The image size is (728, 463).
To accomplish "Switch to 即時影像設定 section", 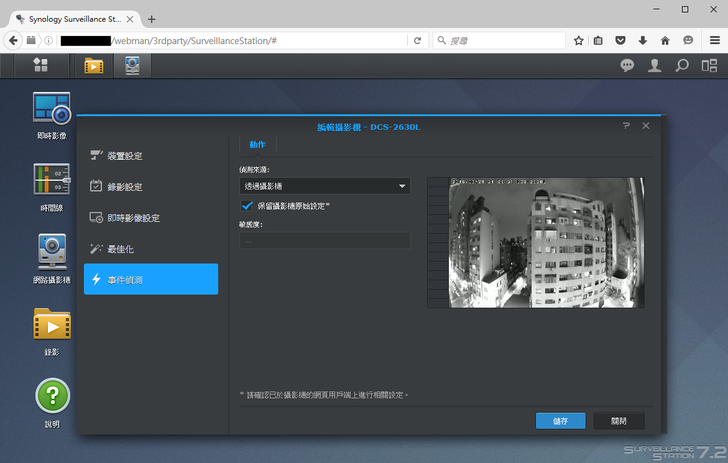I will tap(151, 218).
